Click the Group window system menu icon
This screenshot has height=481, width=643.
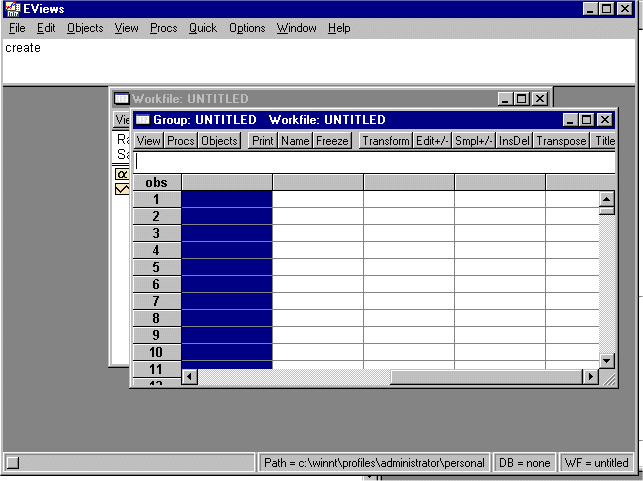tap(142, 120)
